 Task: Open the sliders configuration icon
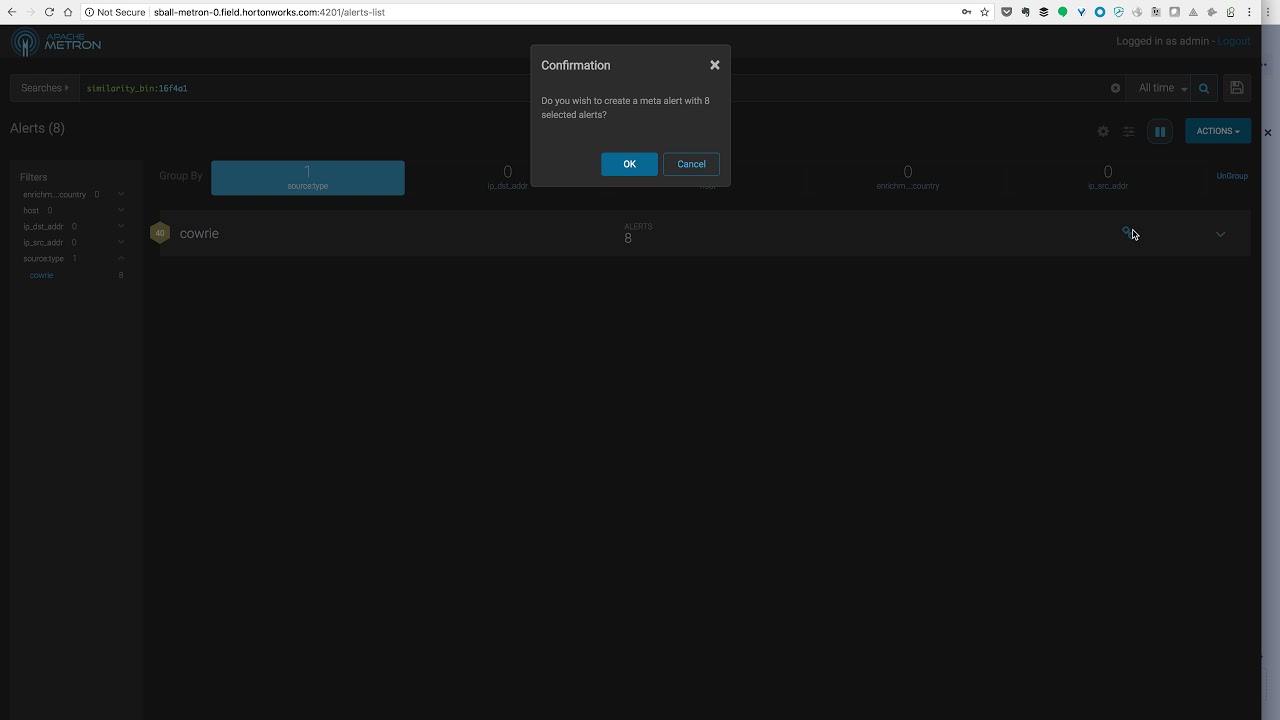point(1128,131)
